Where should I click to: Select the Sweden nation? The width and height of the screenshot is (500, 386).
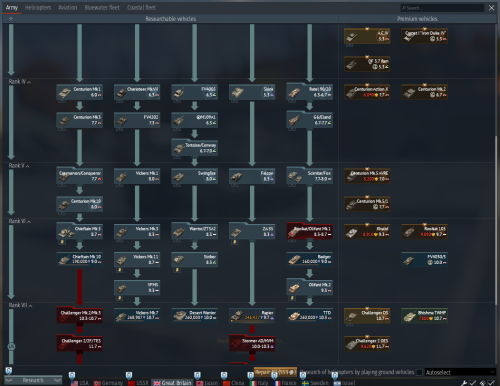315,383
